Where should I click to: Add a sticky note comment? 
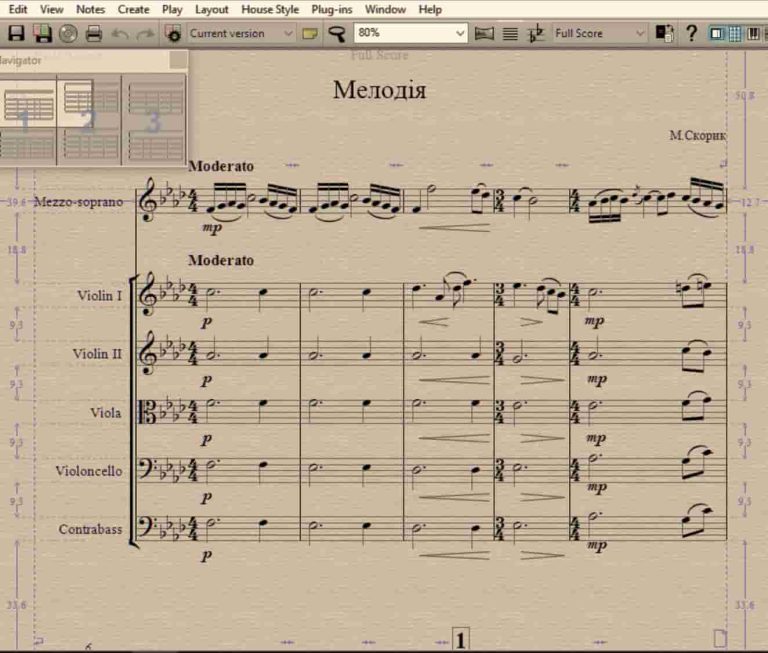click(310, 34)
